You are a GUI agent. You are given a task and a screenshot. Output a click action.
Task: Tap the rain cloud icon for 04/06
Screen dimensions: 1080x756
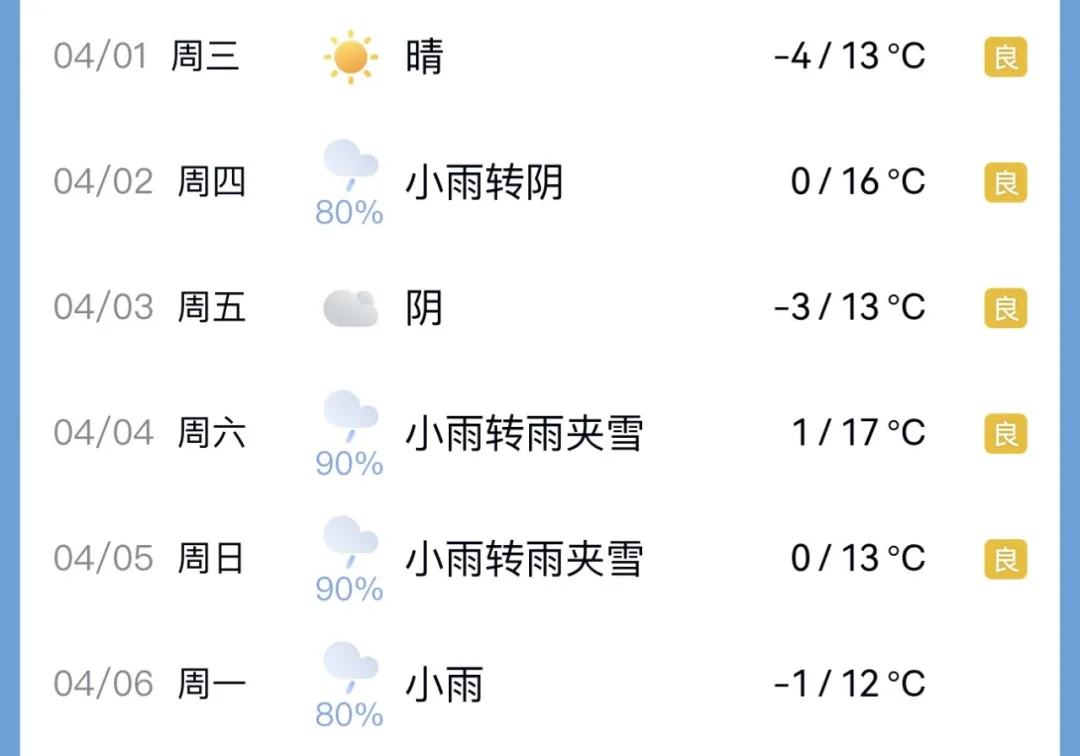click(350, 668)
